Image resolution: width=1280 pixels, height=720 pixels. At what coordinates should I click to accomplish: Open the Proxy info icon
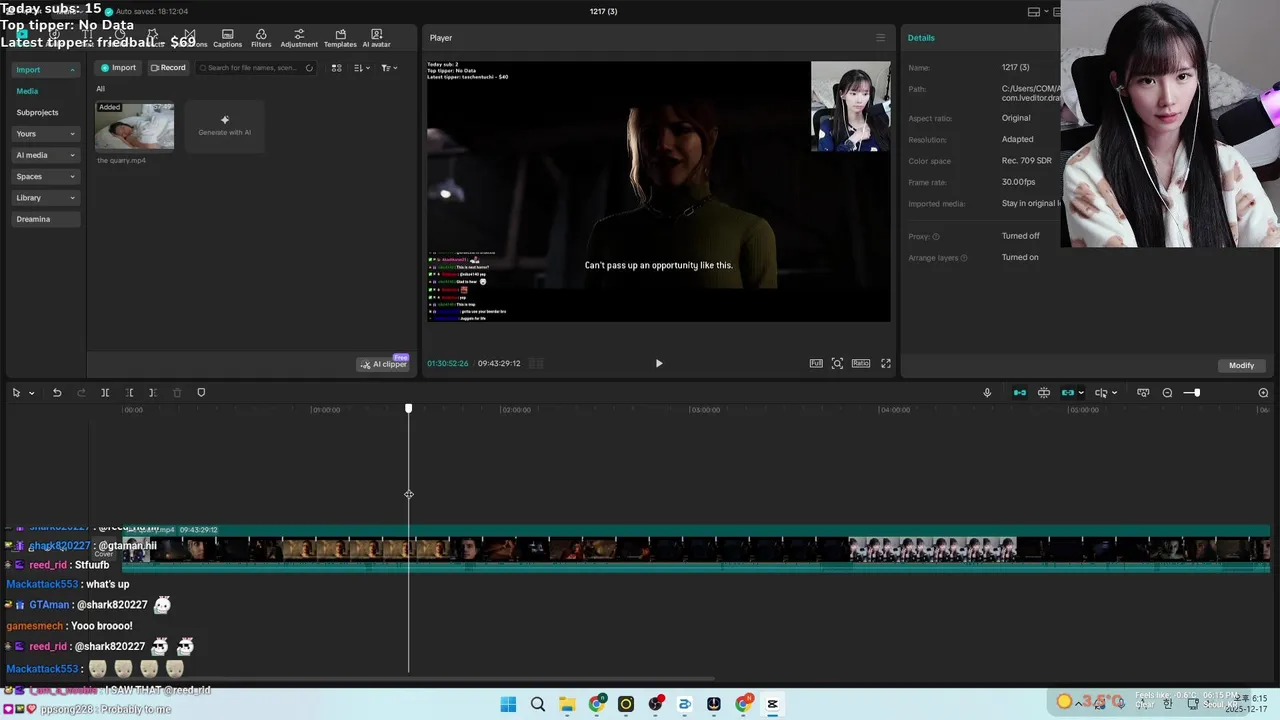pos(936,237)
